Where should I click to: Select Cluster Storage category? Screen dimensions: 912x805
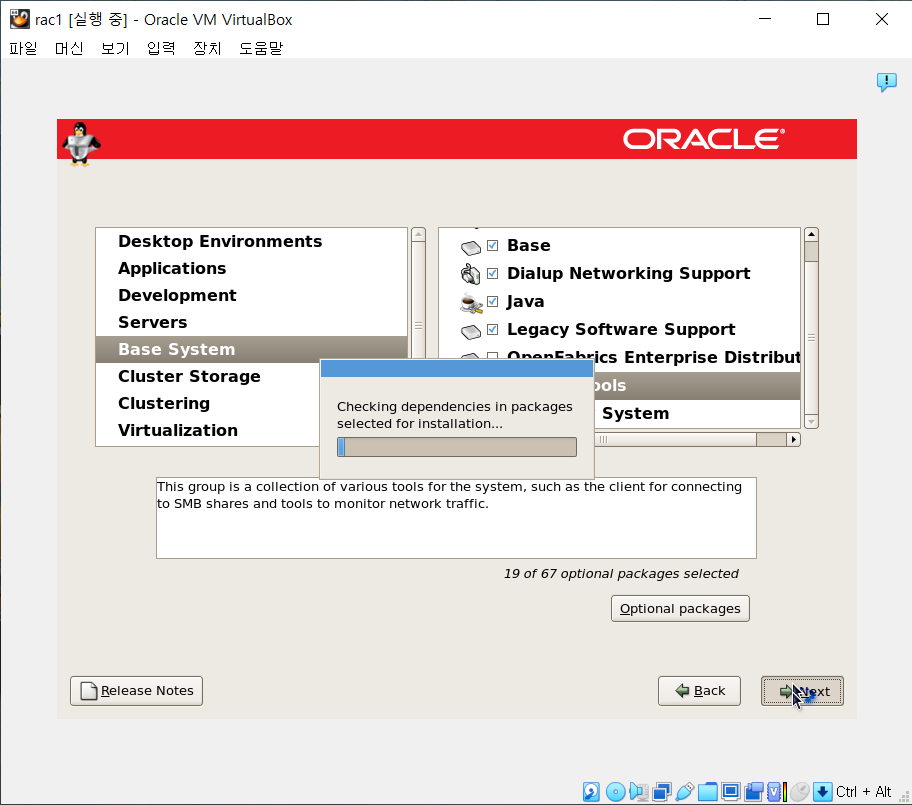tap(208, 376)
